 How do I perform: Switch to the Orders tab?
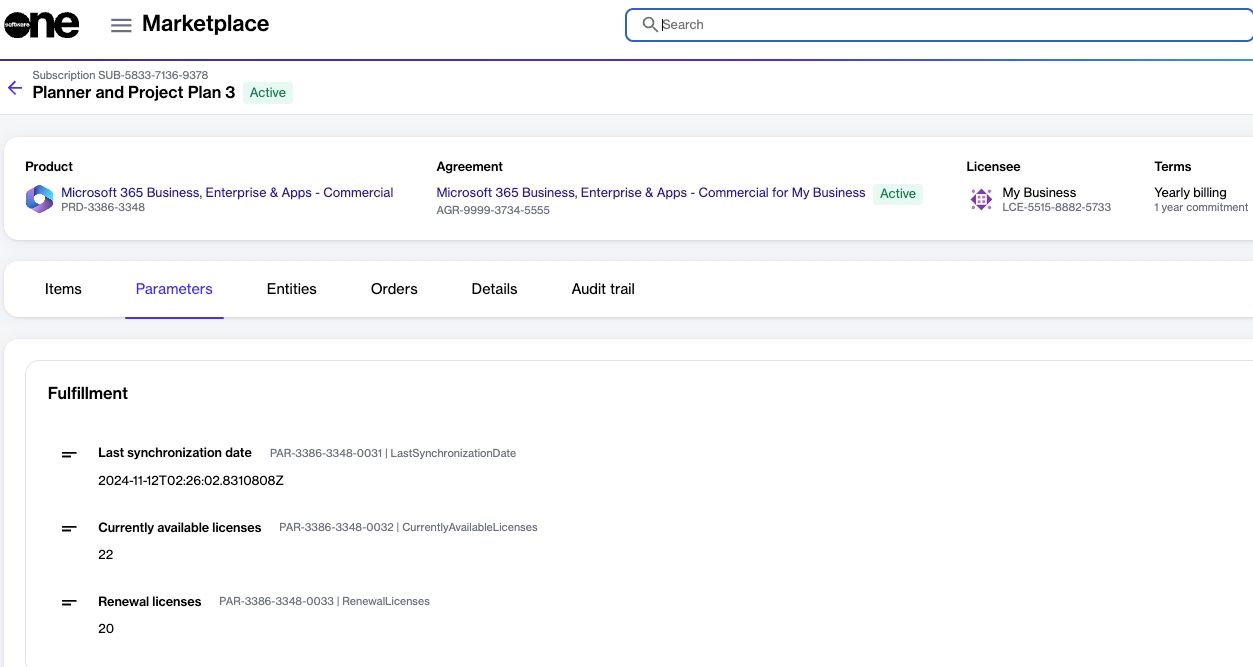pos(394,289)
